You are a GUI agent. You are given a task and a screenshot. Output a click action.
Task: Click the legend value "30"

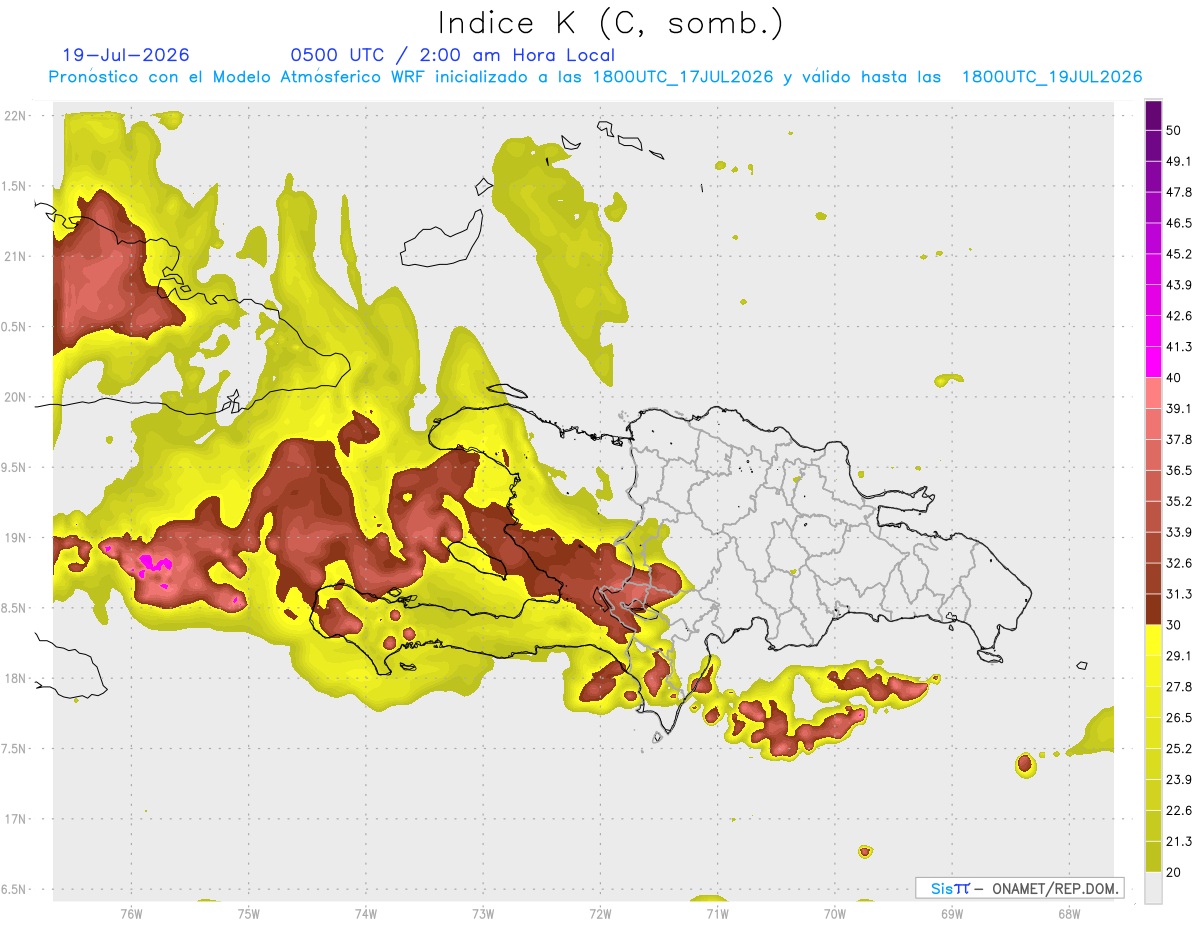1174,625
